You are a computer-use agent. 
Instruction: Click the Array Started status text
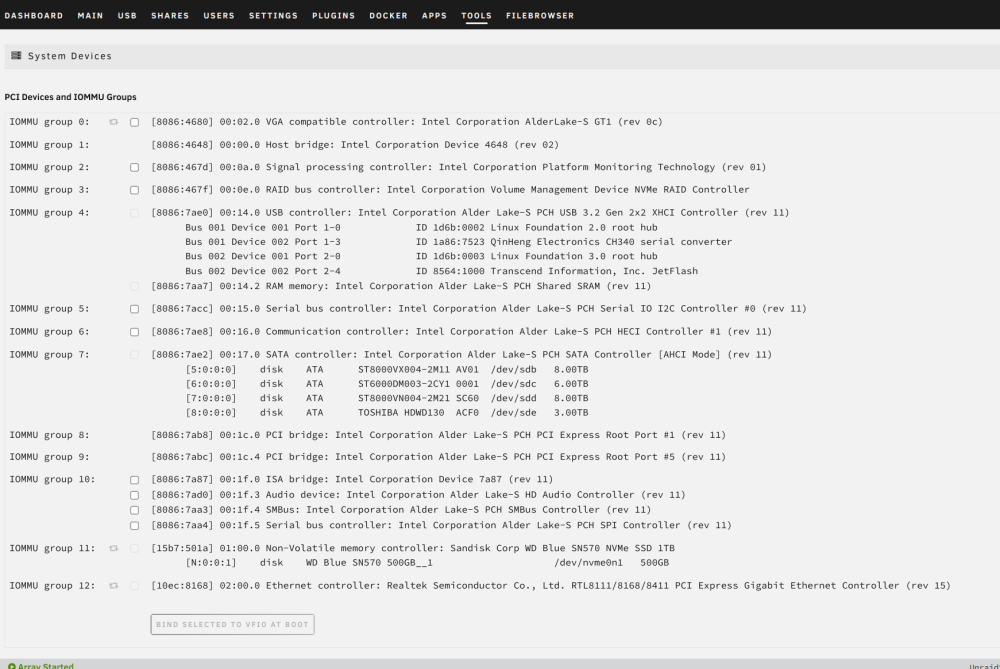click(x=45, y=666)
